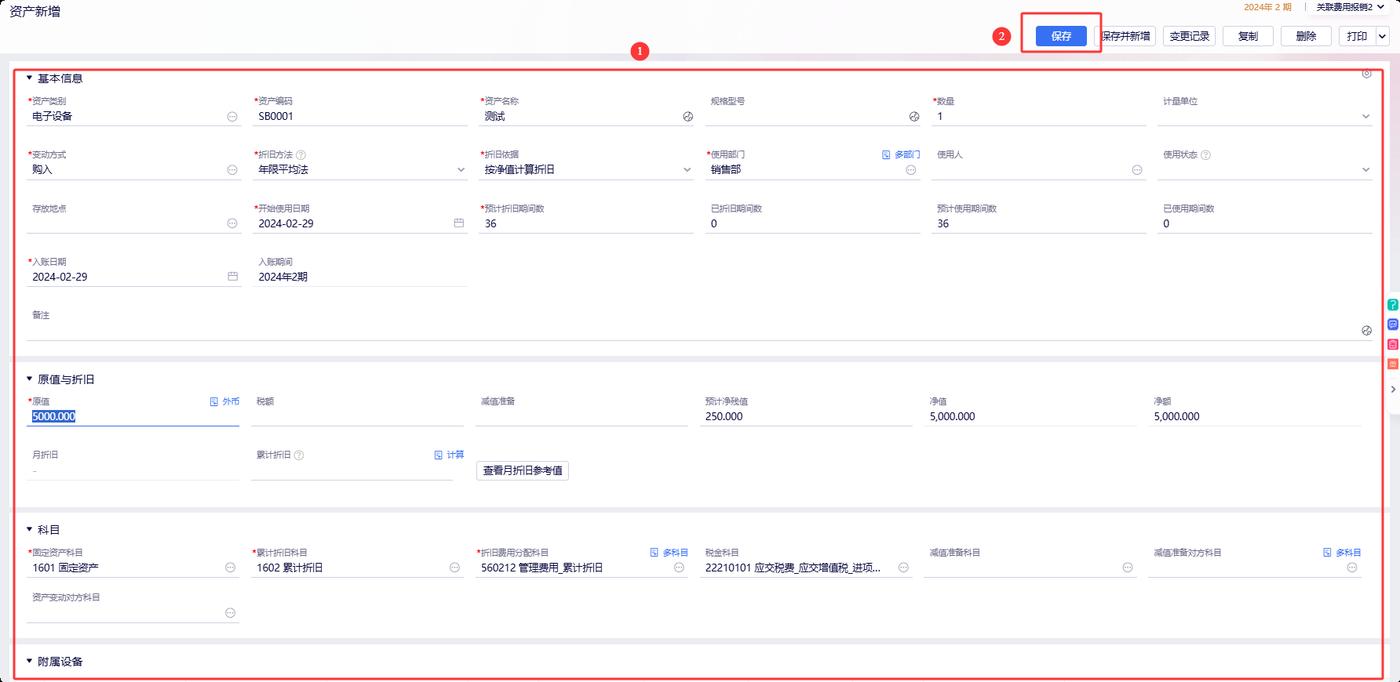Screen dimensions: 1400x682
Task: Open the 折旧费用分配科目 lookup ellipsis icon
Action: [680, 568]
